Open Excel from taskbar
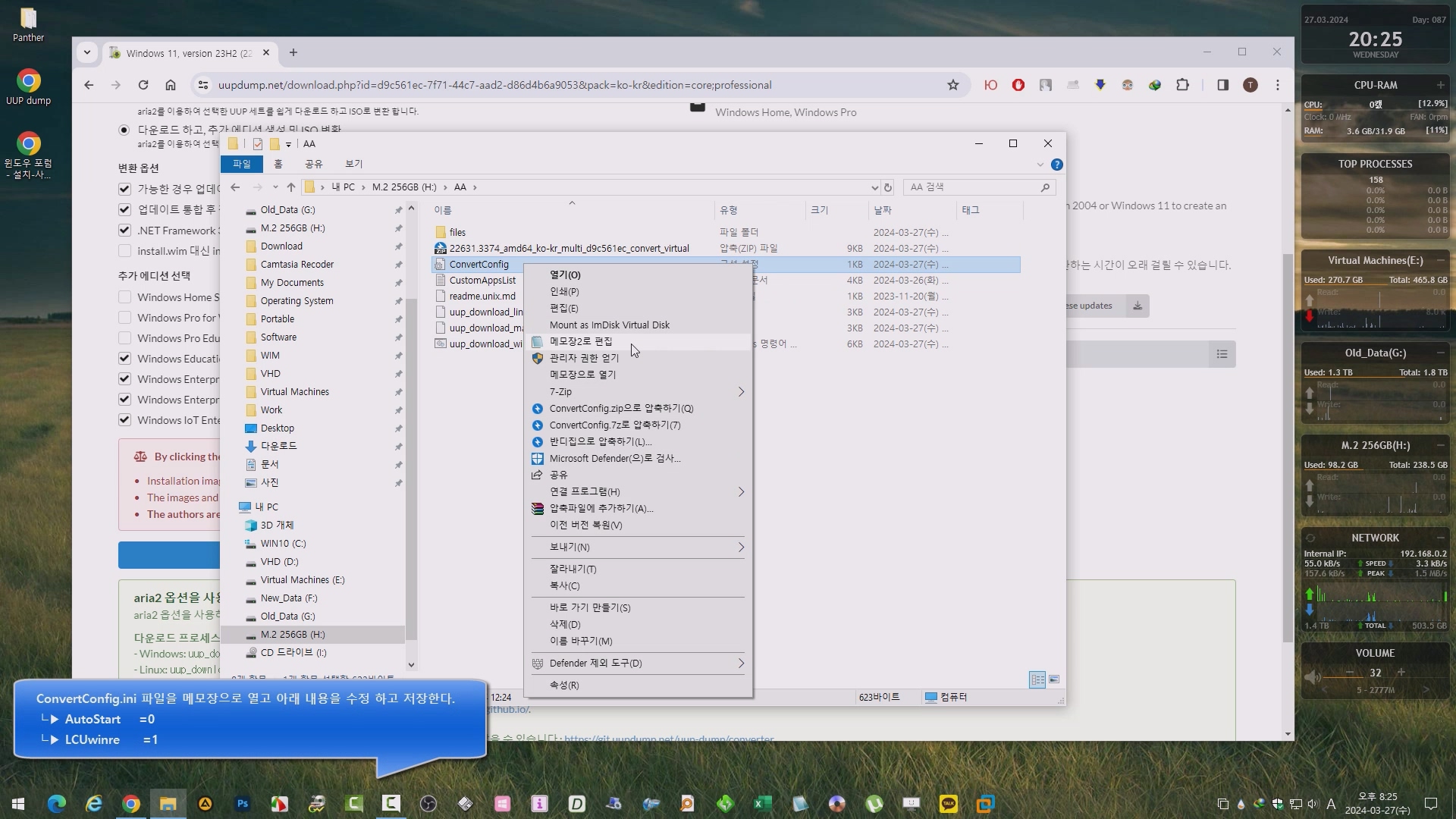This screenshot has height=819, width=1456. pyautogui.click(x=763, y=804)
